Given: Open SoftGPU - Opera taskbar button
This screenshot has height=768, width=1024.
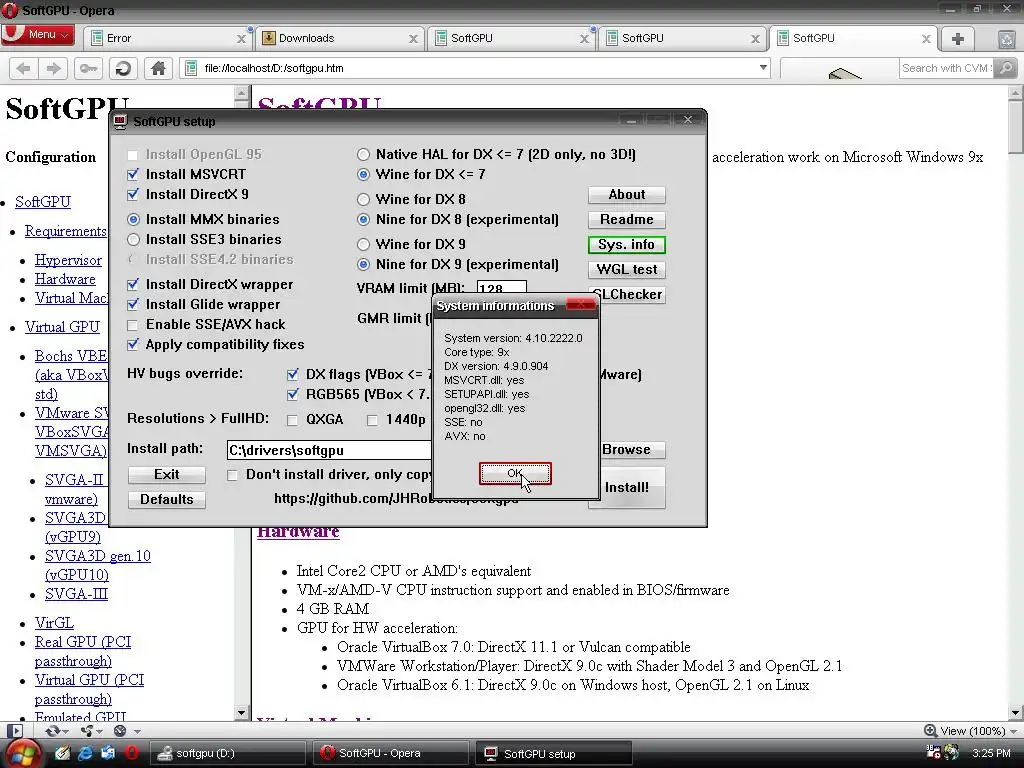Looking at the screenshot, I should [x=391, y=754].
